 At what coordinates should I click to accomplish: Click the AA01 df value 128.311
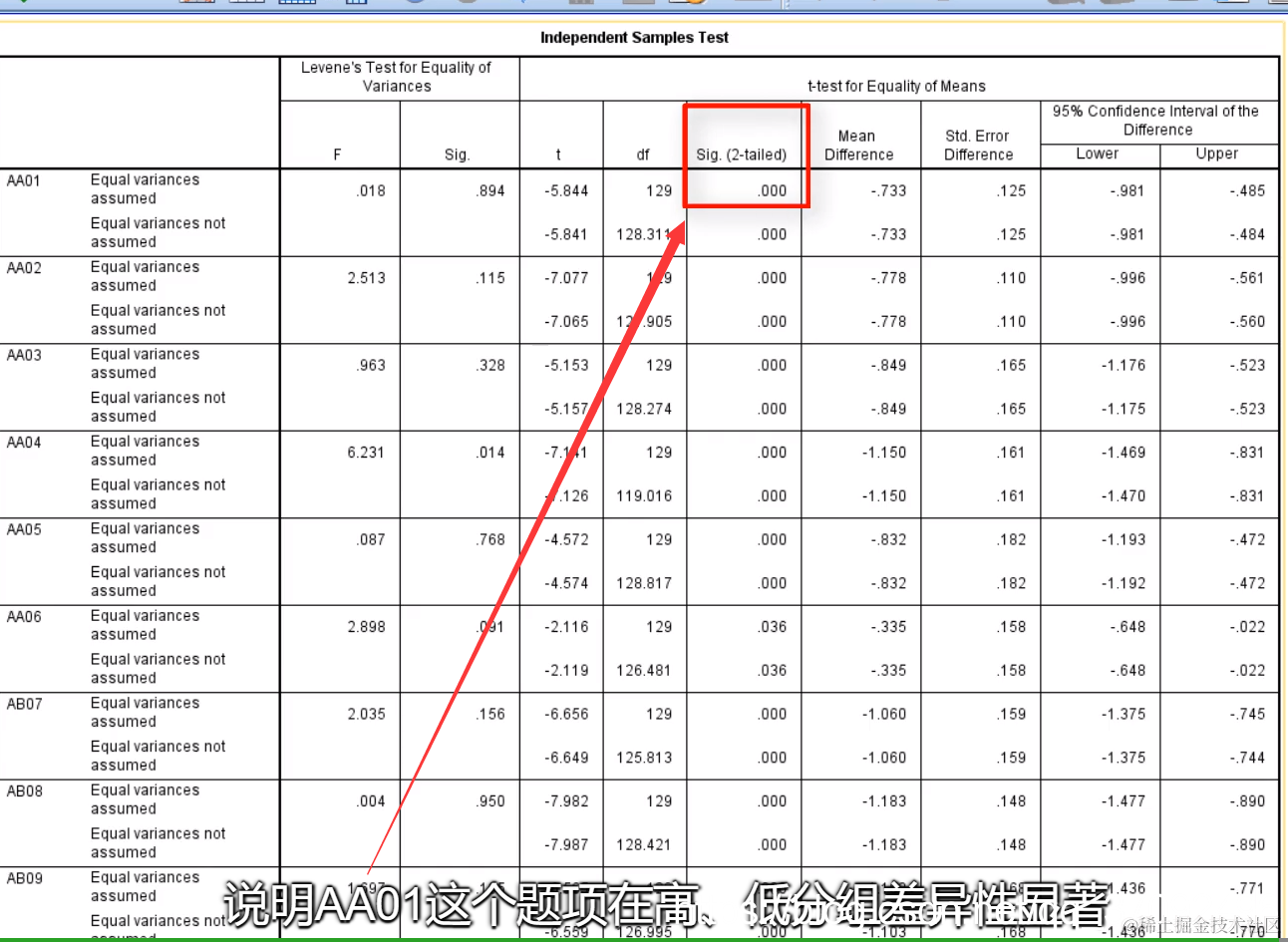click(644, 234)
